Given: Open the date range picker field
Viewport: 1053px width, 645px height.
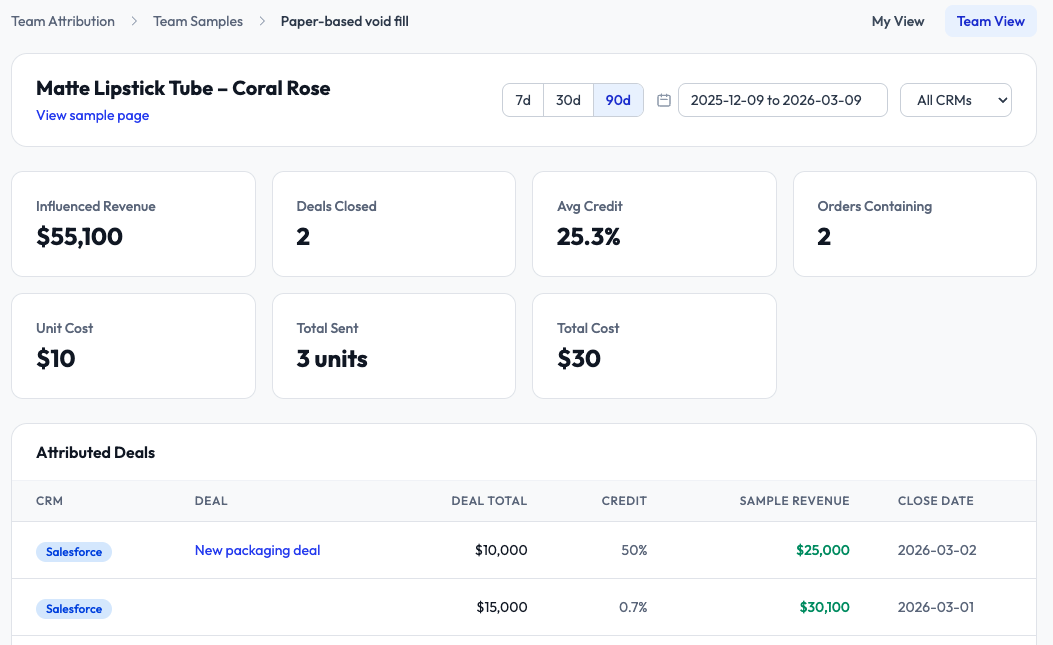Looking at the screenshot, I should point(782,100).
